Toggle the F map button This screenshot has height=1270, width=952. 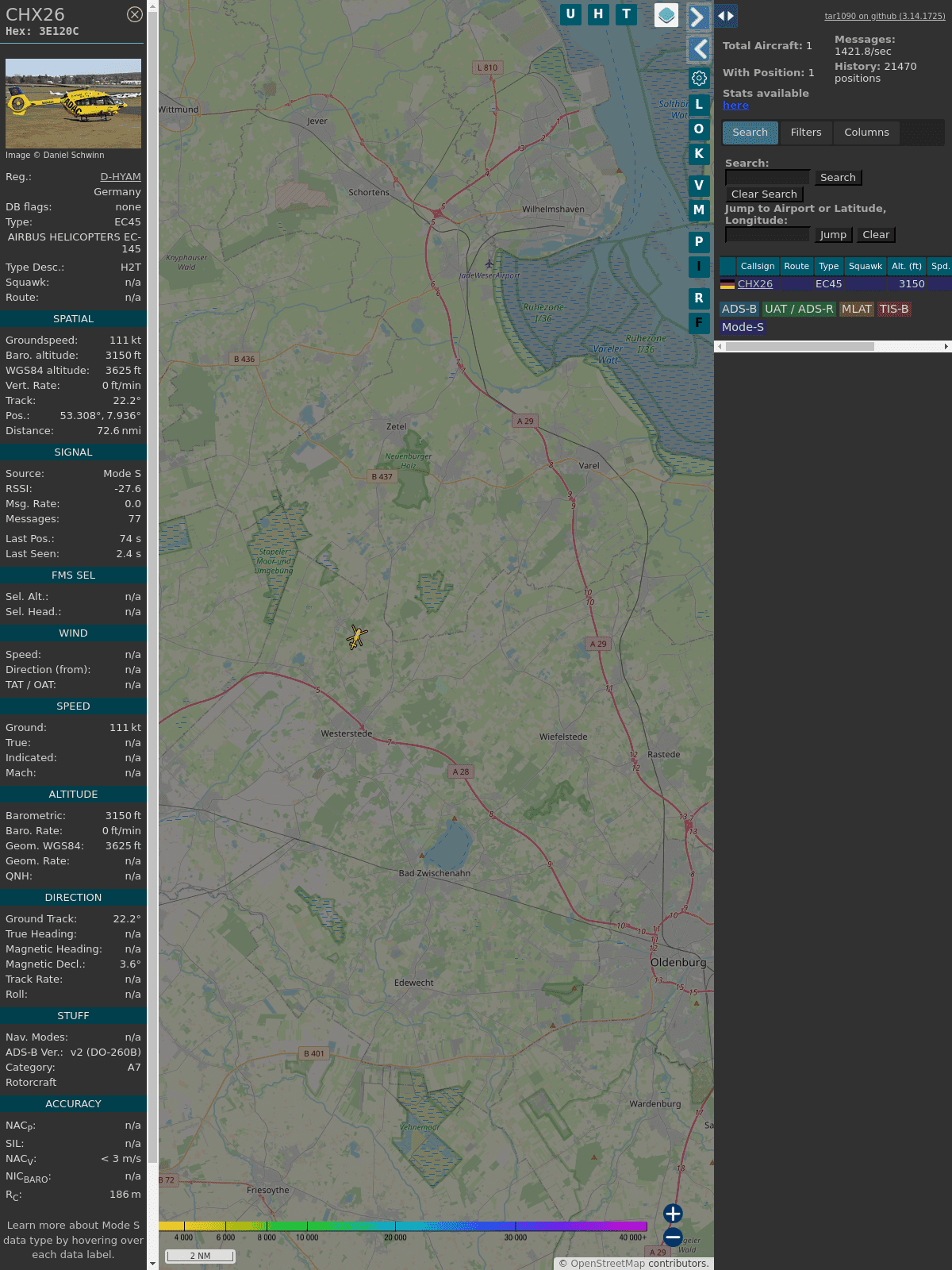coord(699,322)
